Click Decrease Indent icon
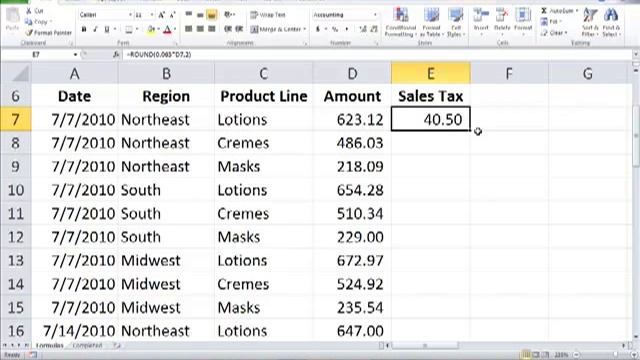The image size is (640, 360). [x=228, y=29]
